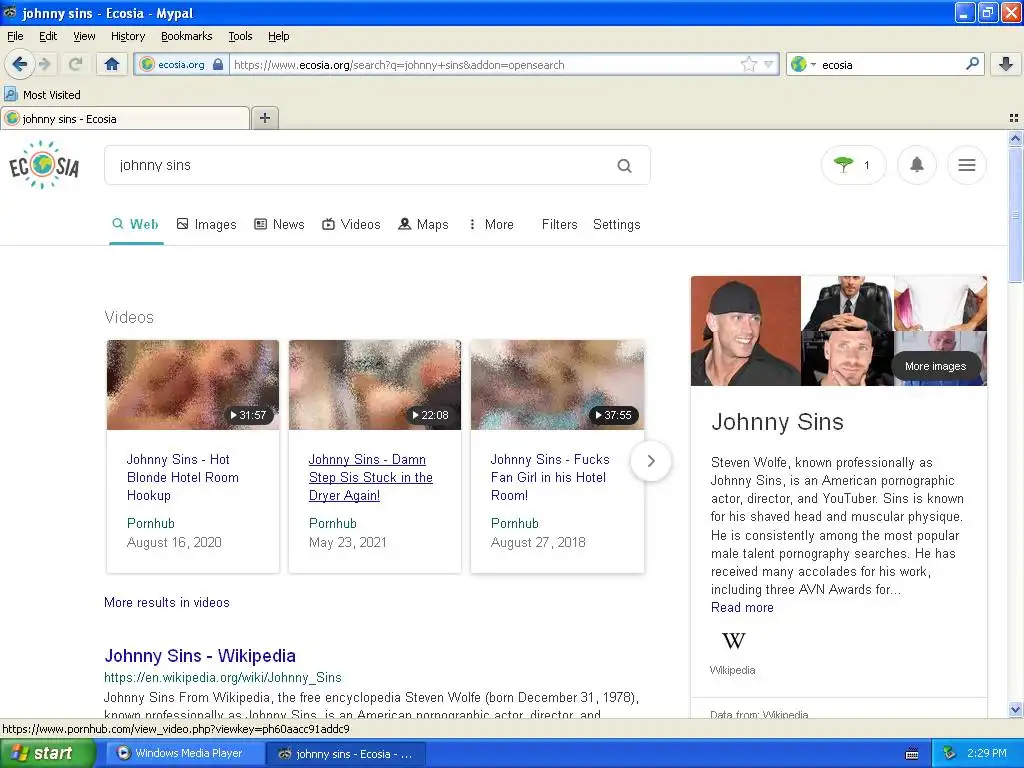The image size is (1024, 768).
Task: Open the View menu
Action: (x=84, y=36)
